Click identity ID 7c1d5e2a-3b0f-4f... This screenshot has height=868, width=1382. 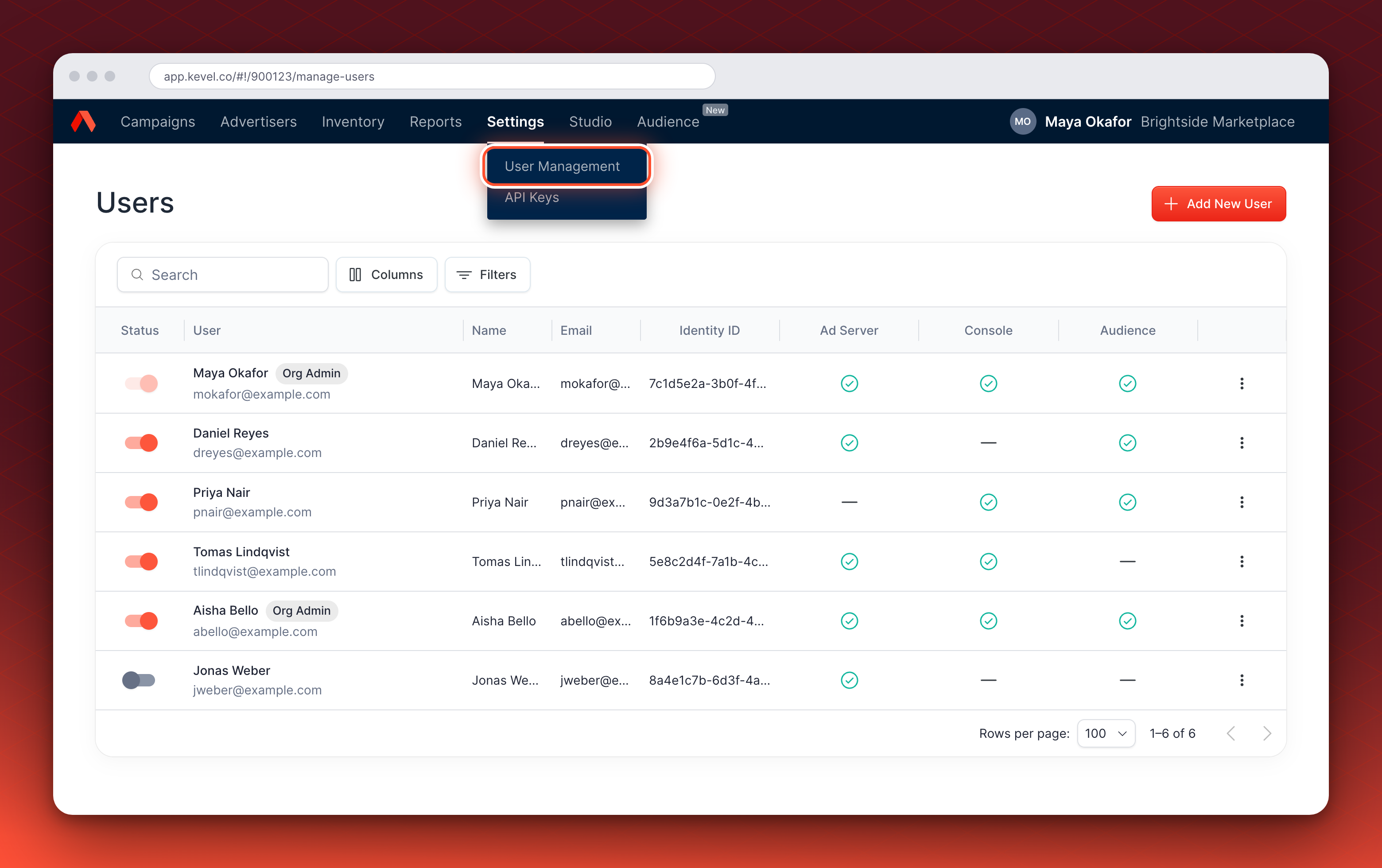(707, 383)
